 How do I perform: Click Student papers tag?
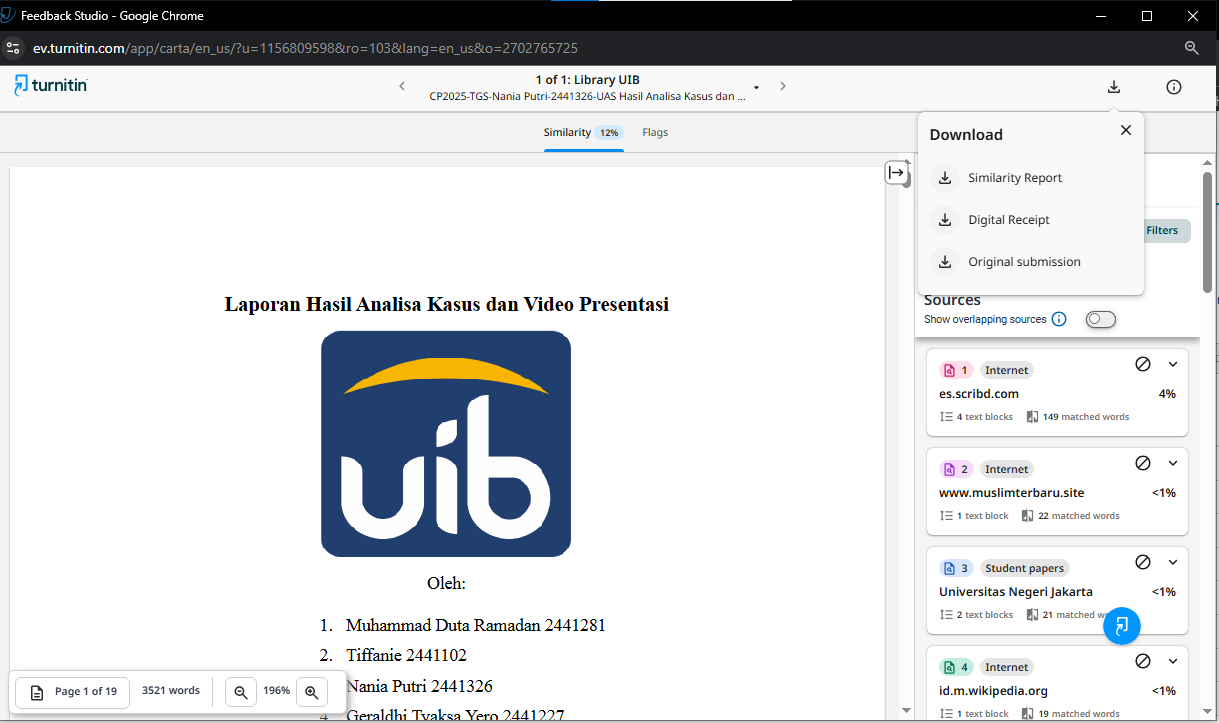pos(1025,568)
